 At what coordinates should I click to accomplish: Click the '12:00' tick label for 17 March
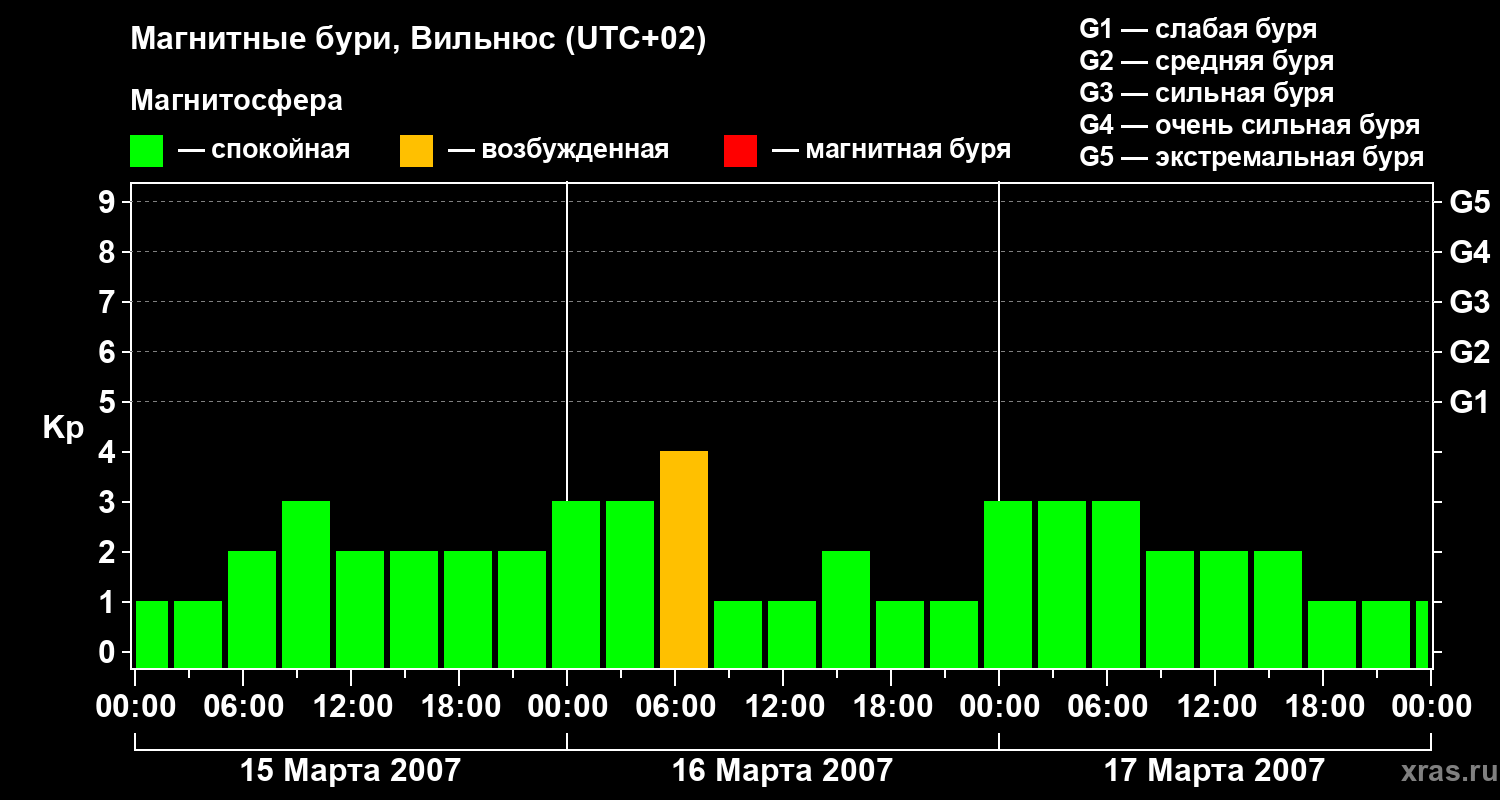(1215, 707)
